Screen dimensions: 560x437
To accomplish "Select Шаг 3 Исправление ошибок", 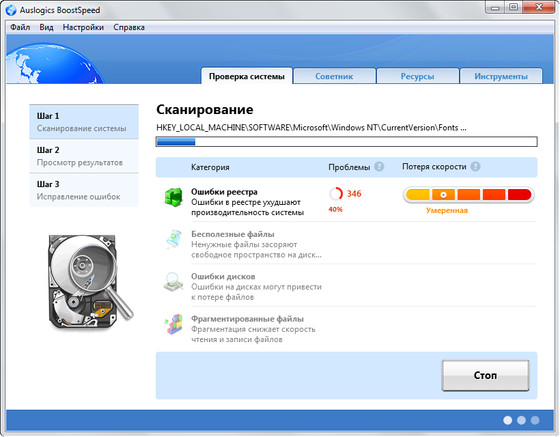I will [84, 190].
